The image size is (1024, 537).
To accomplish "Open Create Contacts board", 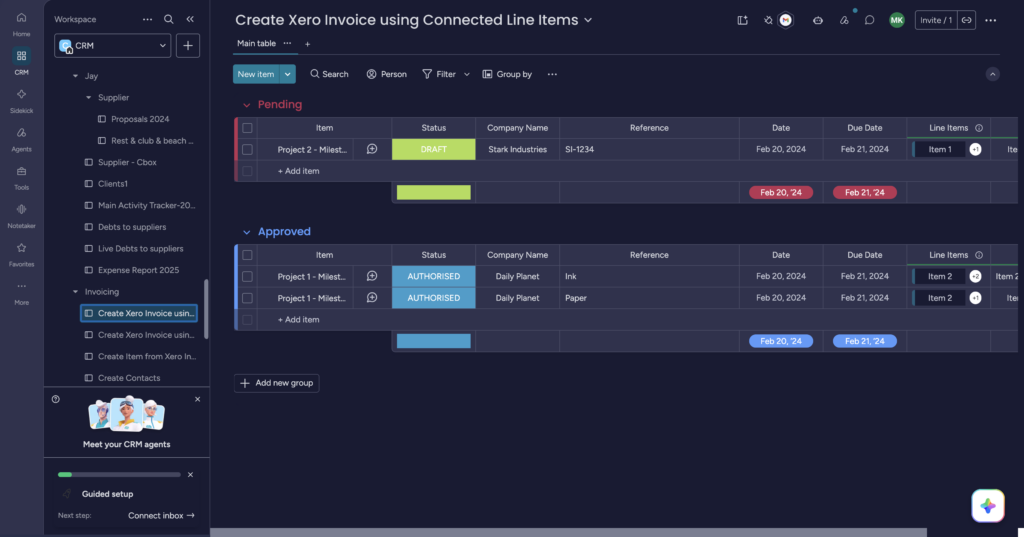I will [x=129, y=378].
